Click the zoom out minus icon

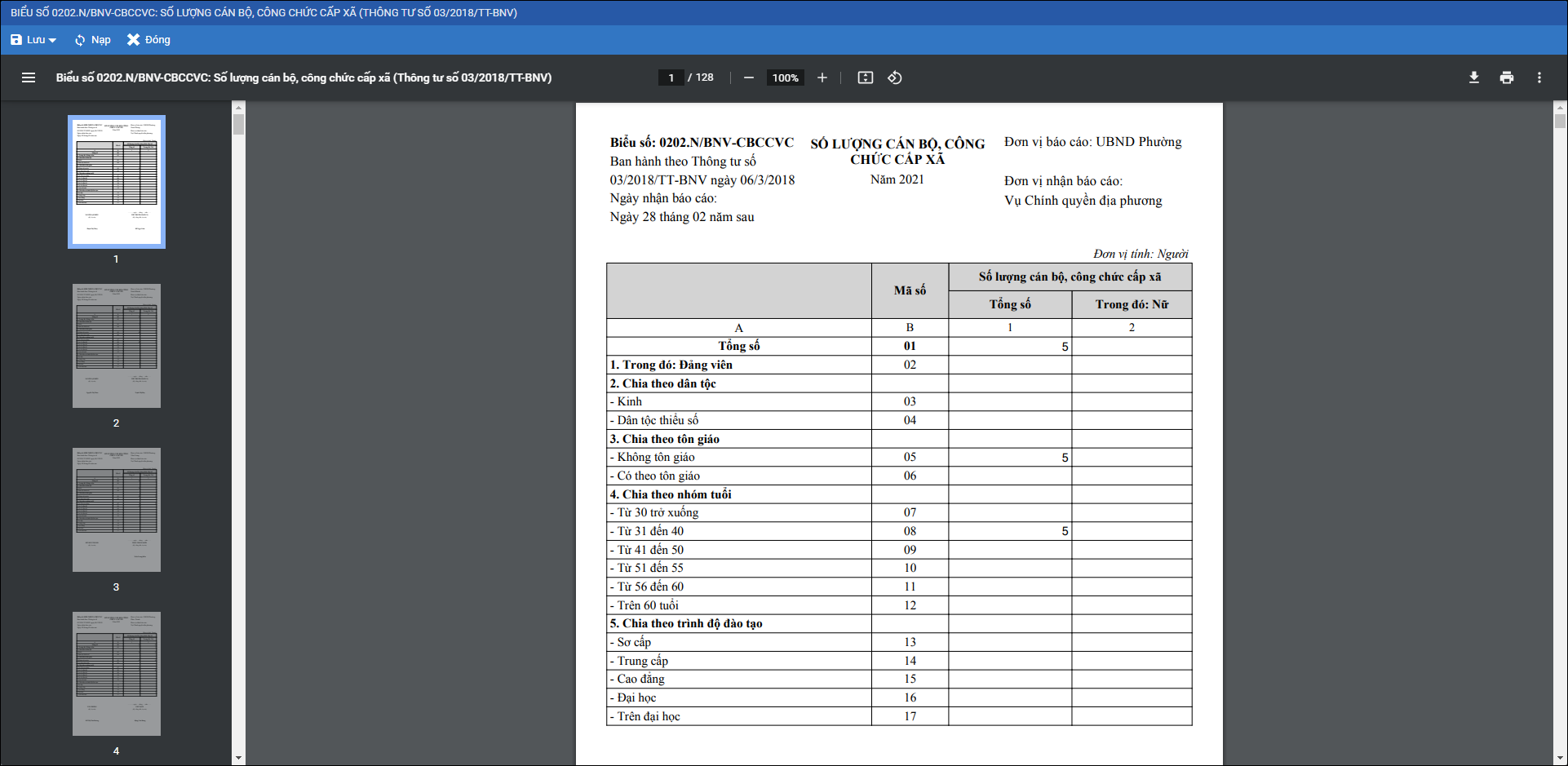(748, 77)
